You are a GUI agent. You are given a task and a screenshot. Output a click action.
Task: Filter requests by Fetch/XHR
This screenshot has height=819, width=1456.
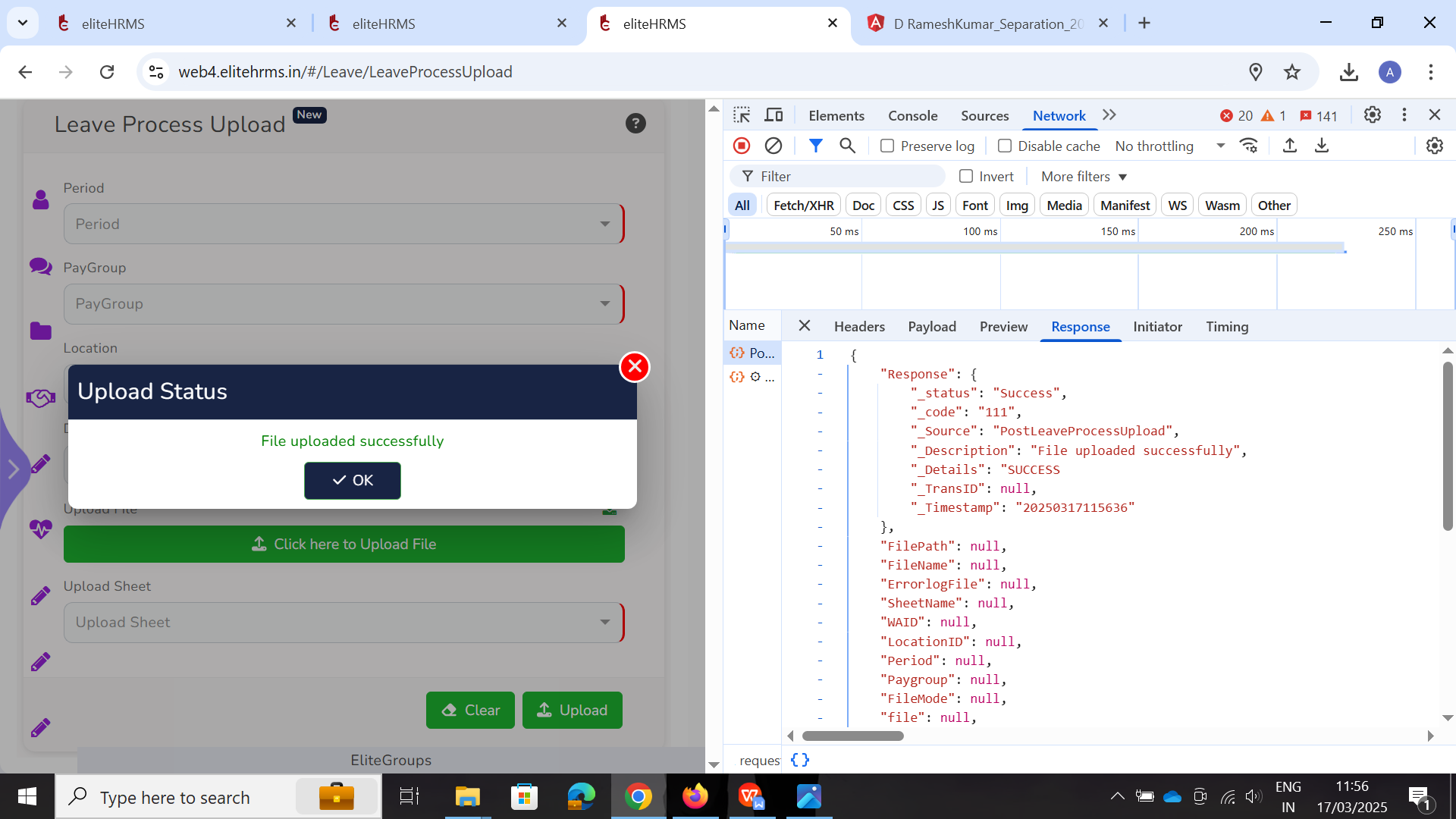803,205
